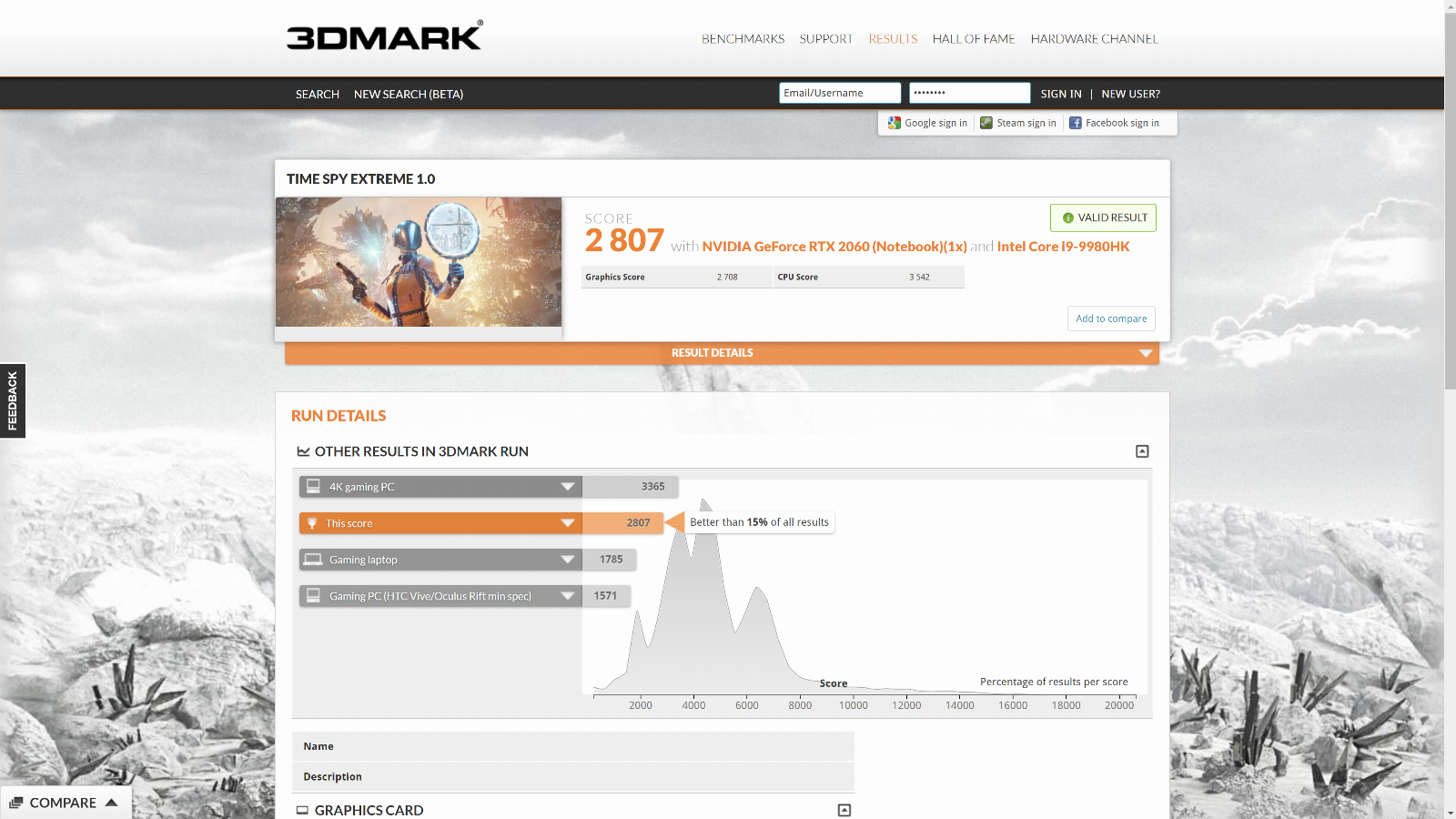Click the 1785 score value
The width and height of the screenshot is (1456, 819).
click(612, 560)
